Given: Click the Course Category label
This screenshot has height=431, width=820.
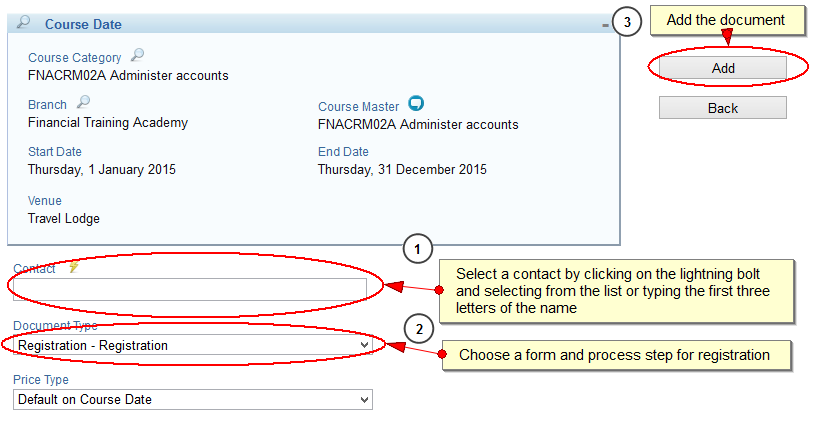Looking at the screenshot, I should tap(74, 58).
